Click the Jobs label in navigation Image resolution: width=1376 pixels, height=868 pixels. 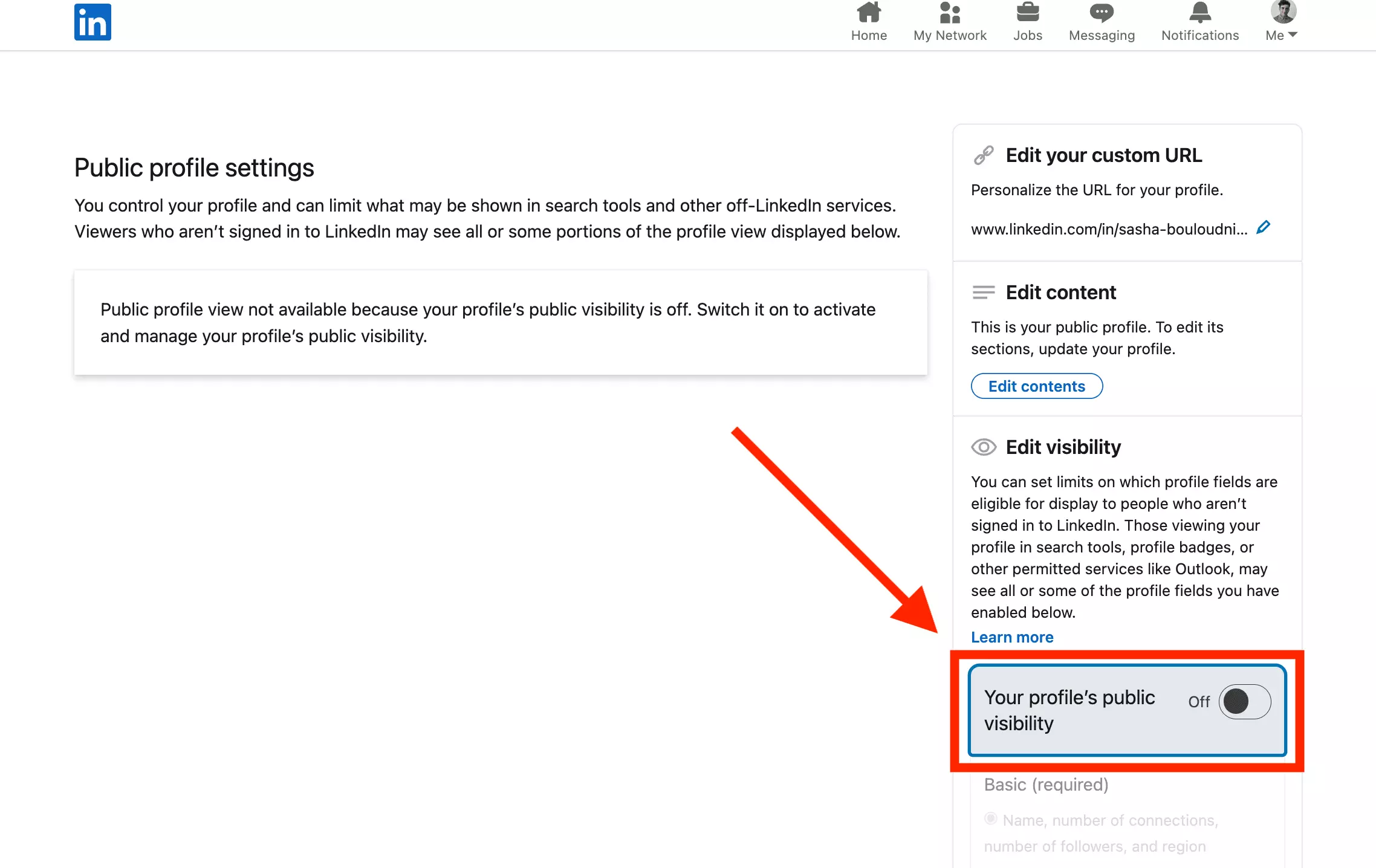1027,35
